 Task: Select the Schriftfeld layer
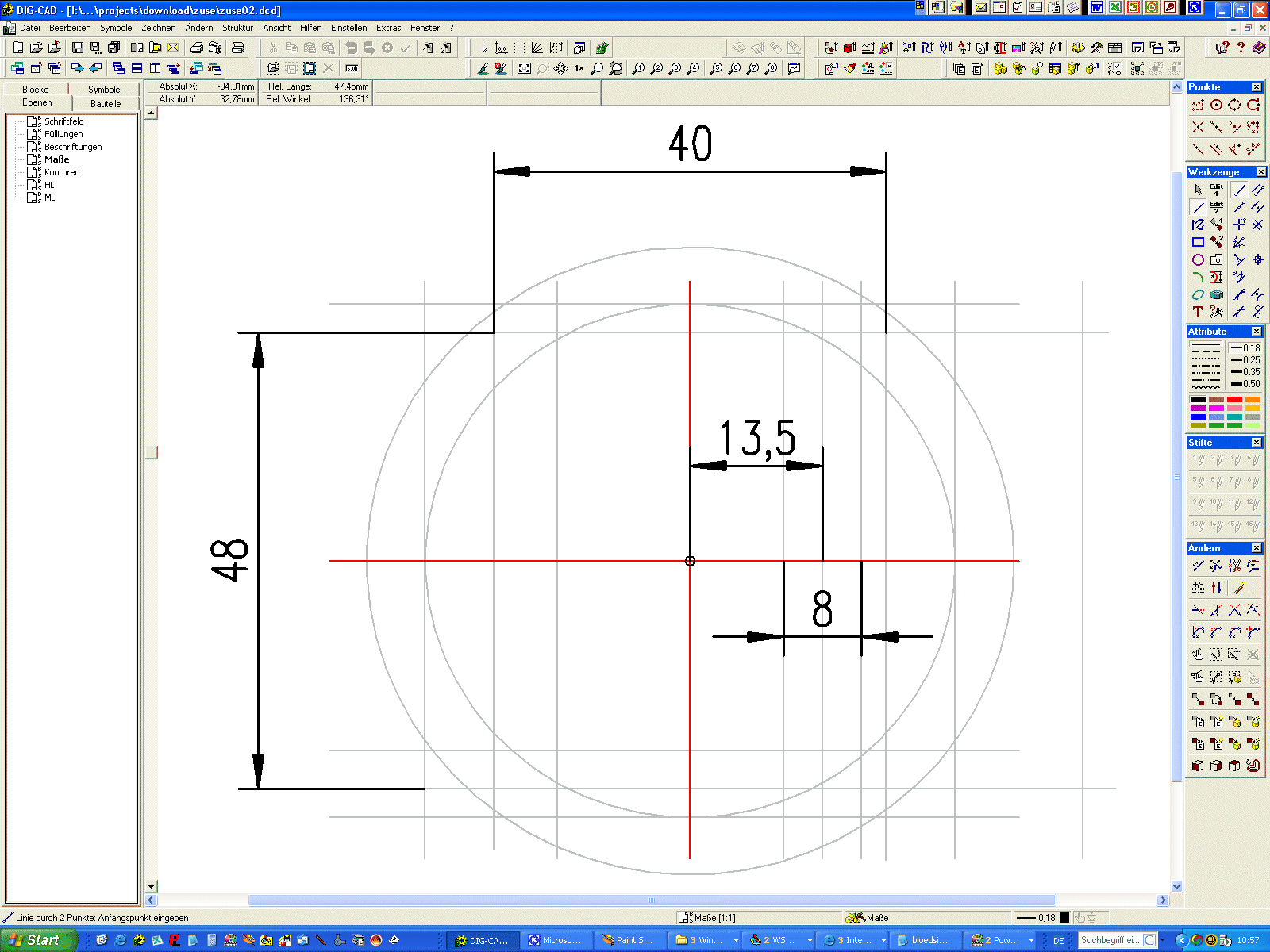point(64,121)
